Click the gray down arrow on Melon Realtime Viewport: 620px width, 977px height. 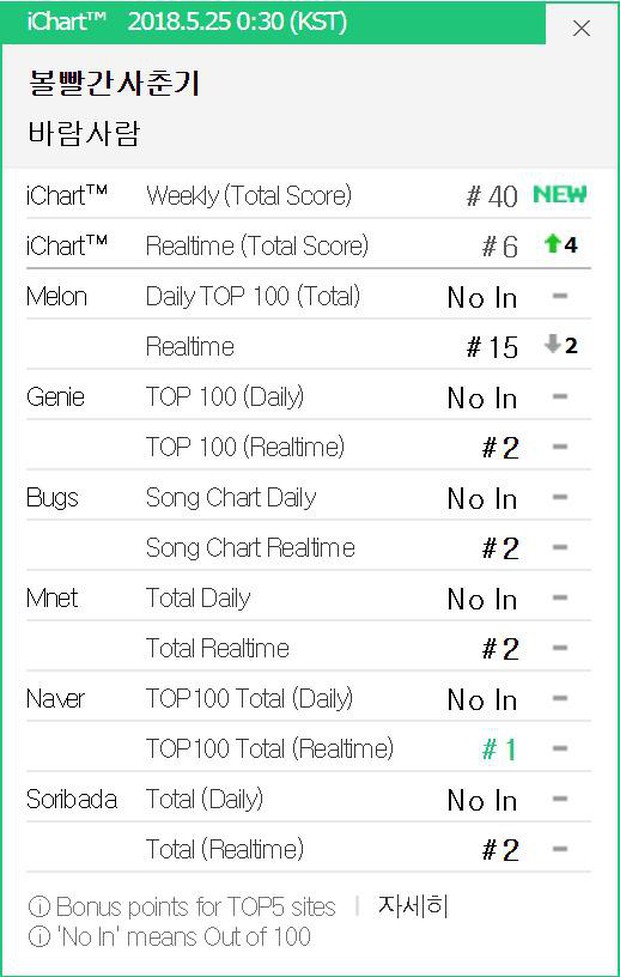tap(553, 344)
